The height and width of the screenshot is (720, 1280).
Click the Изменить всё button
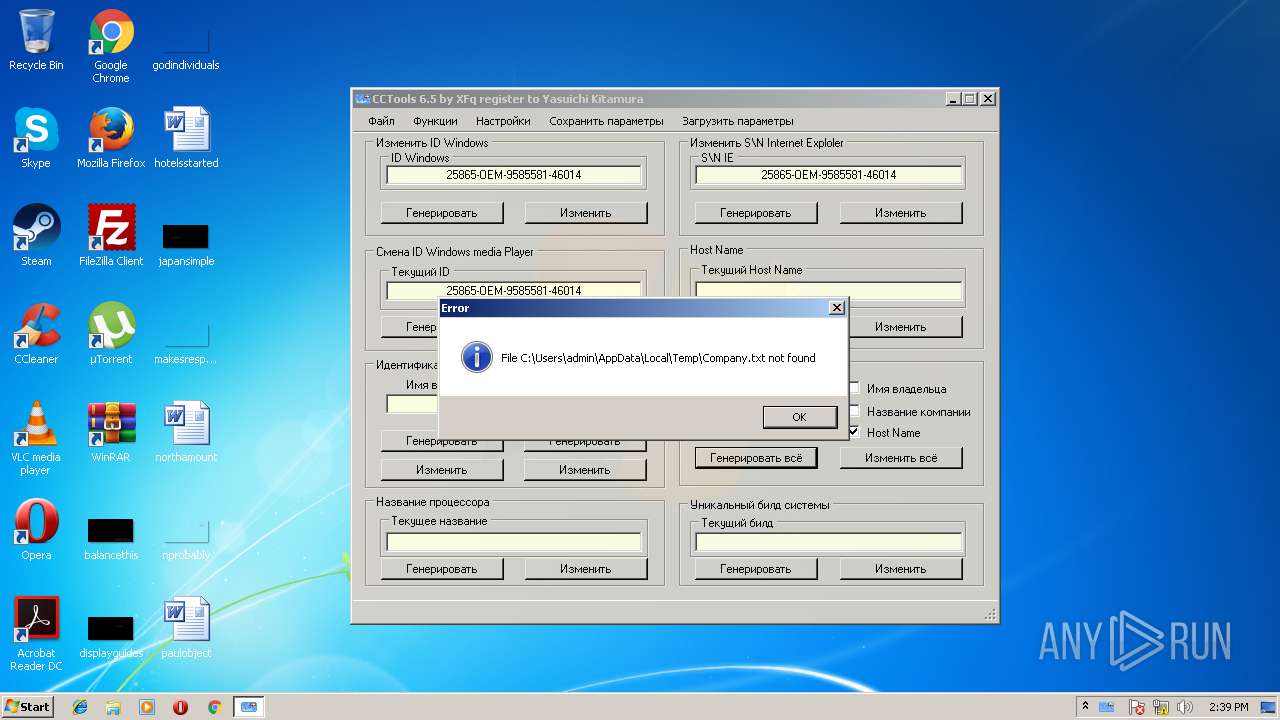tap(900, 458)
